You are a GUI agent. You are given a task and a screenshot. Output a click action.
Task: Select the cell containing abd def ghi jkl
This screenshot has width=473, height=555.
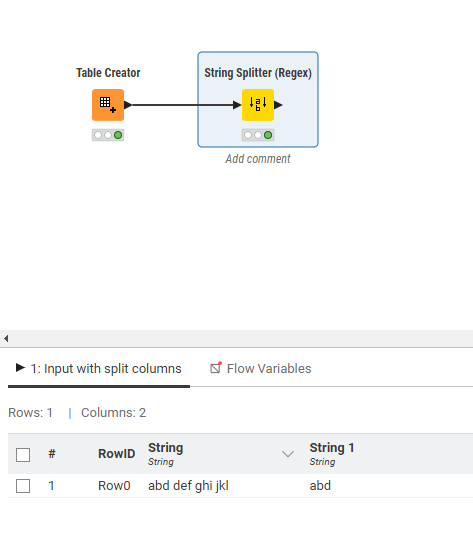click(188, 486)
